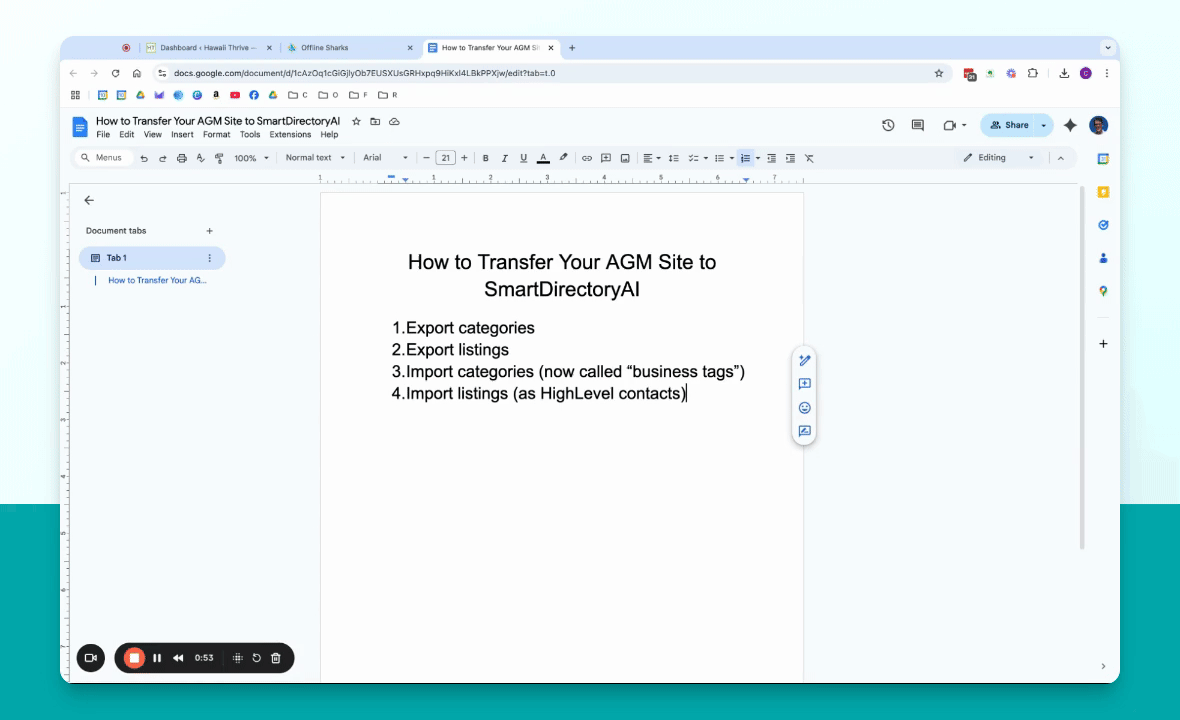
Task: Open the Help menu
Action: pos(329,135)
